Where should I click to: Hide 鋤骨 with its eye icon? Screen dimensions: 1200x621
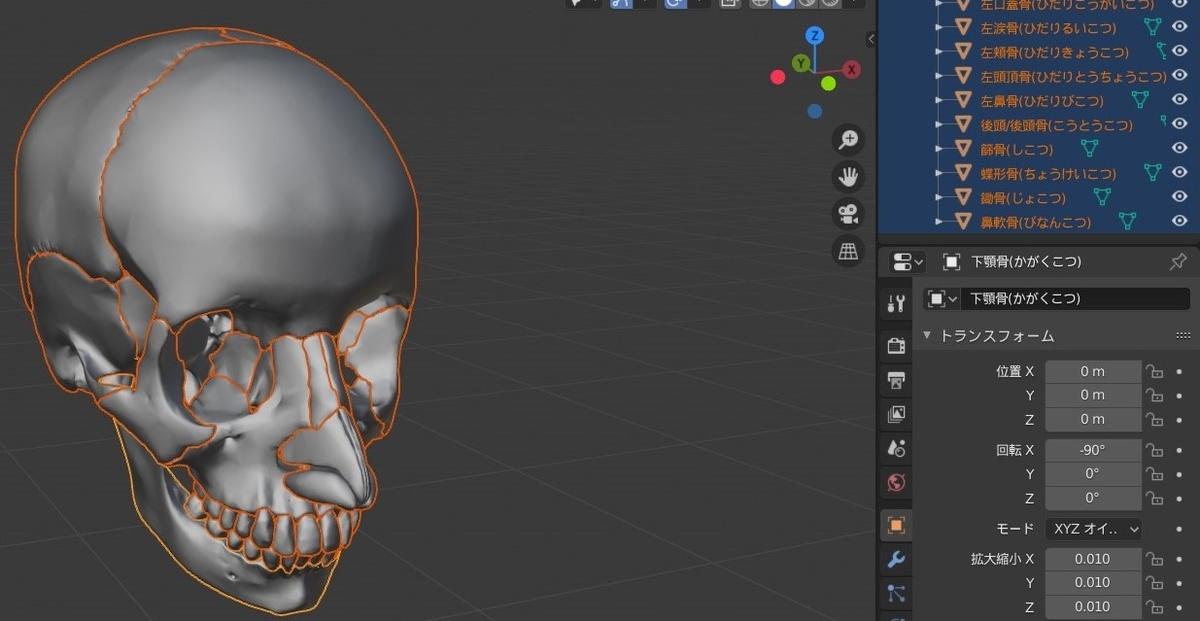pos(1180,197)
